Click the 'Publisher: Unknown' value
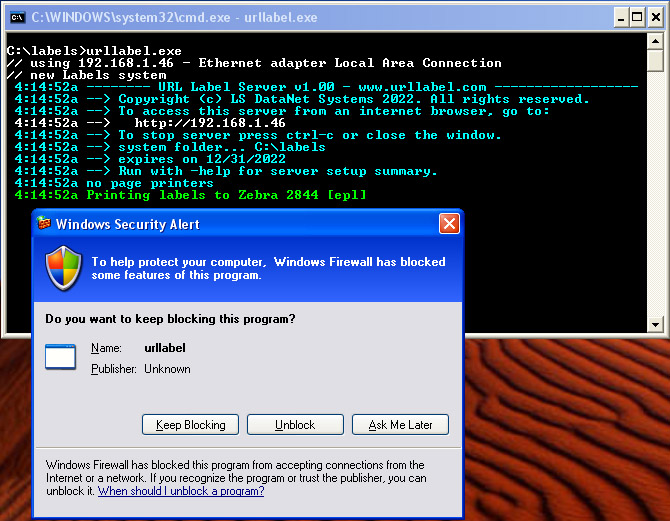 pyautogui.click(x=167, y=369)
